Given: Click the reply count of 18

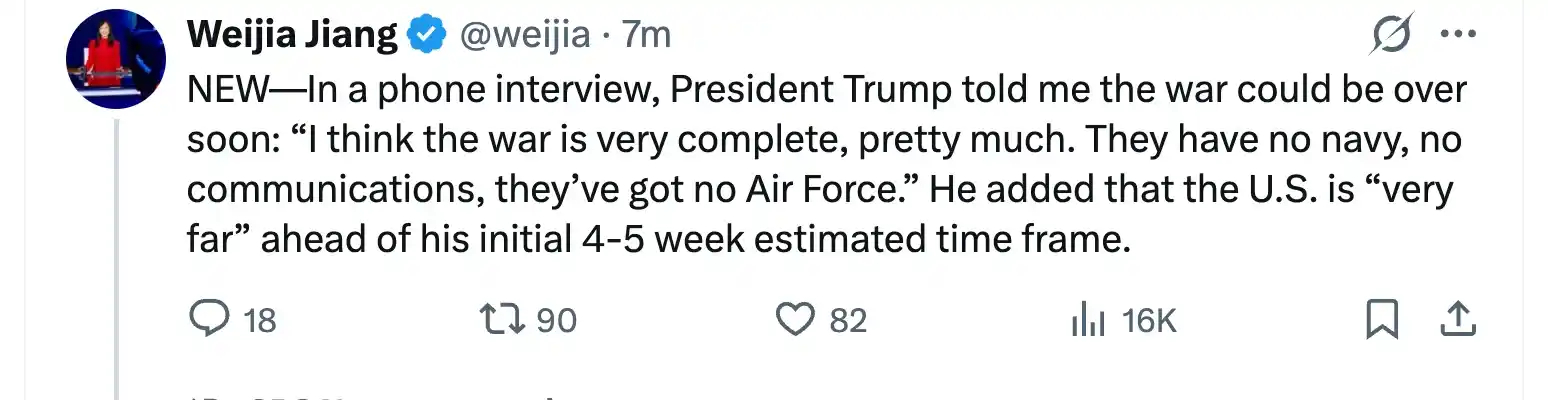Looking at the screenshot, I should click(259, 321).
